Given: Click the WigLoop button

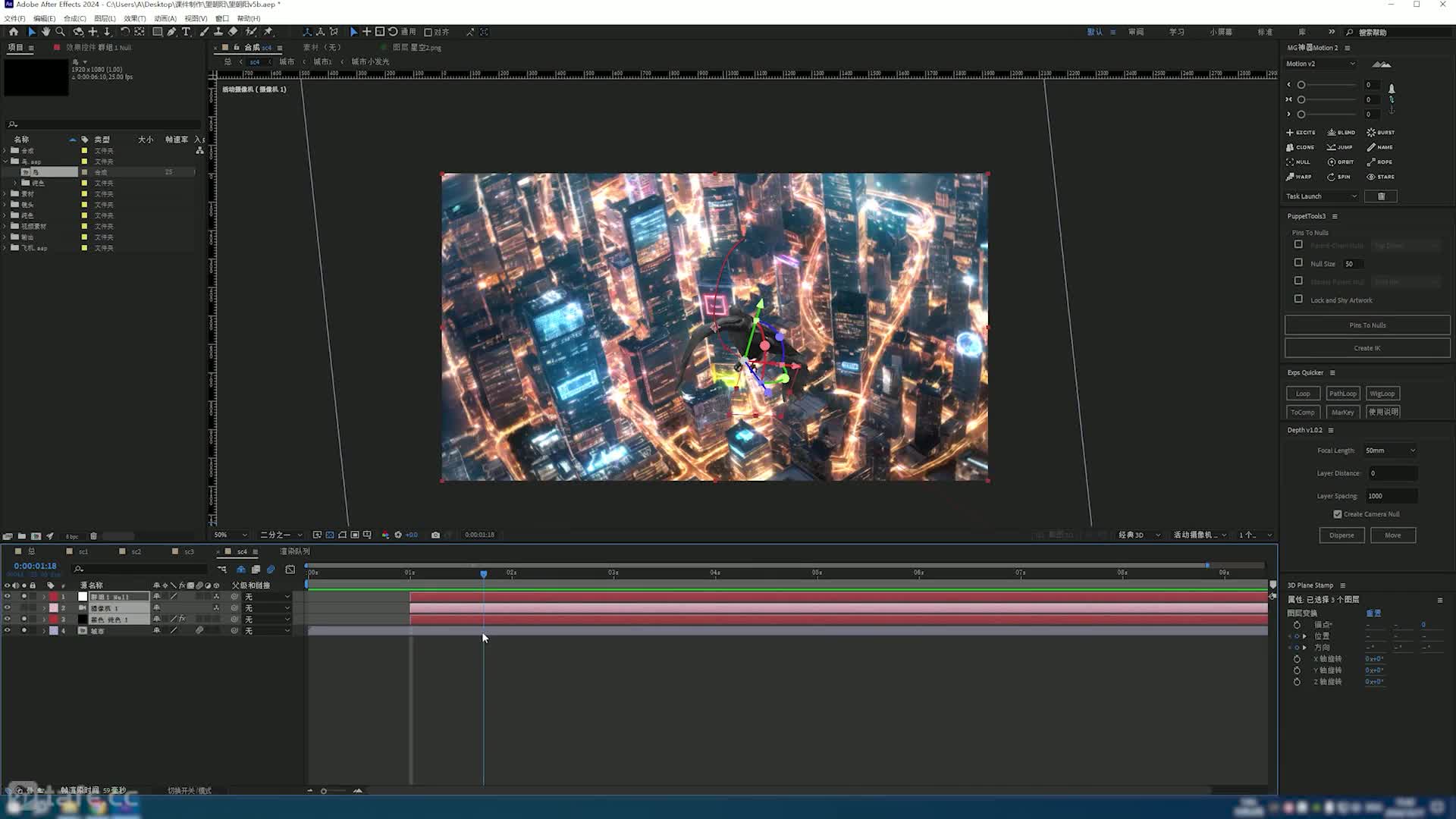Looking at the screenshot, I should [1382, 394].
